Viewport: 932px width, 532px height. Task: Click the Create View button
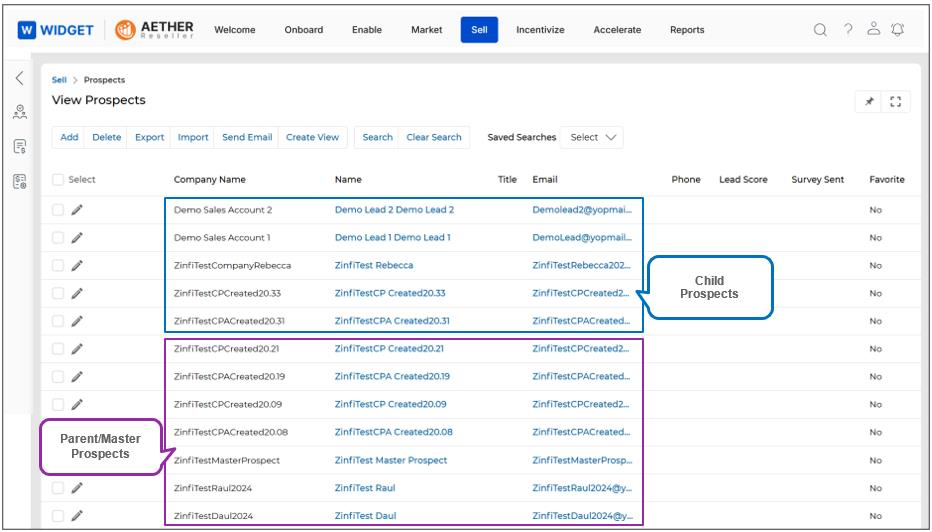(x=313, y=137)
